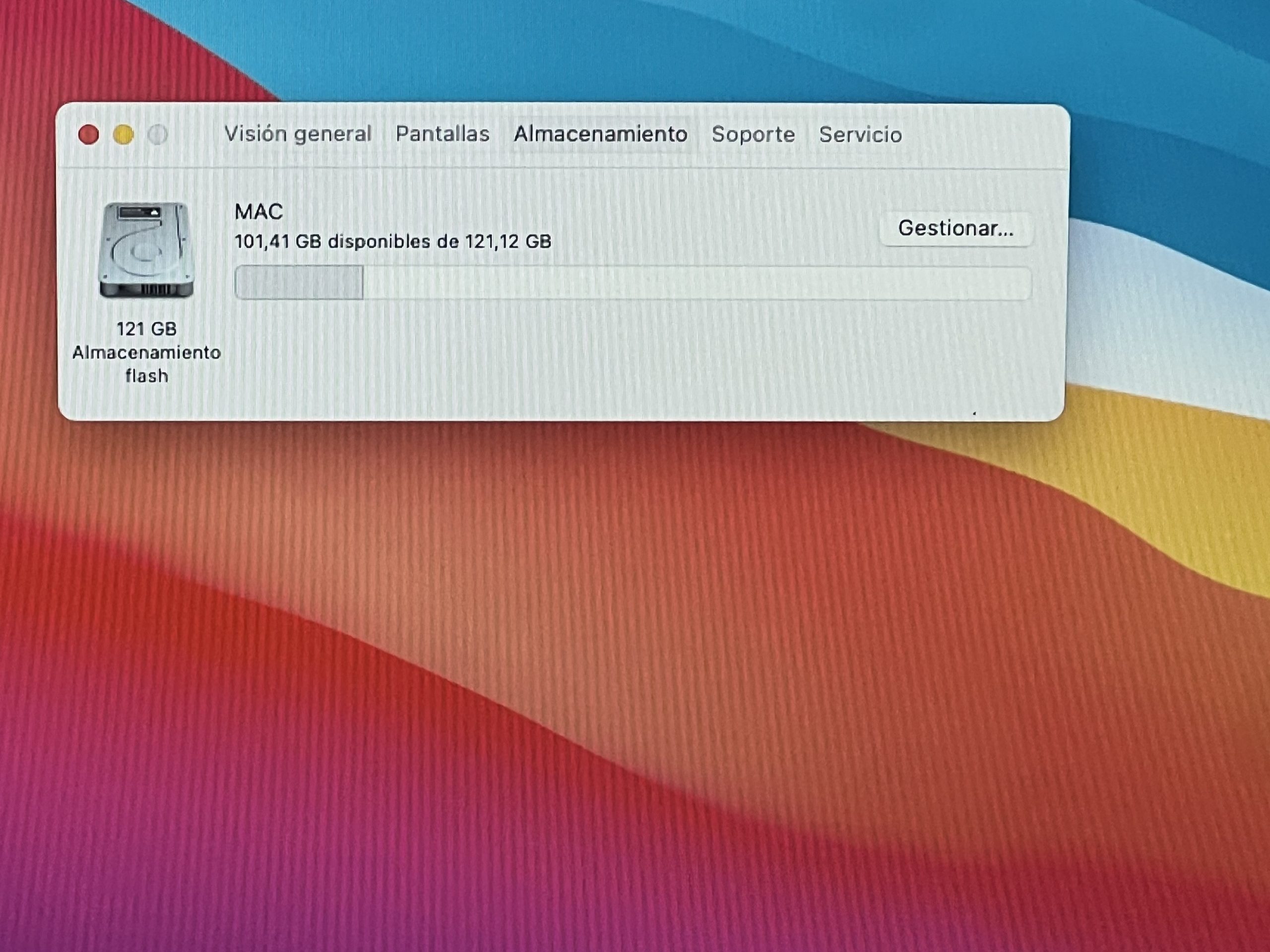This screenshot has height=952, width=1270.
Task: Minimize the window with the yellow button
Action: [124, 135]
